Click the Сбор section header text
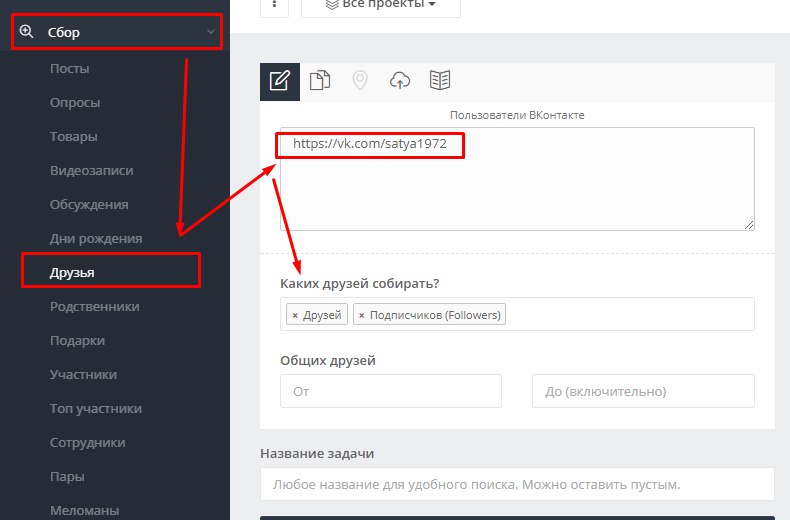Image resolution: width=790 pixels, height=520 pixels. point(64,32)
